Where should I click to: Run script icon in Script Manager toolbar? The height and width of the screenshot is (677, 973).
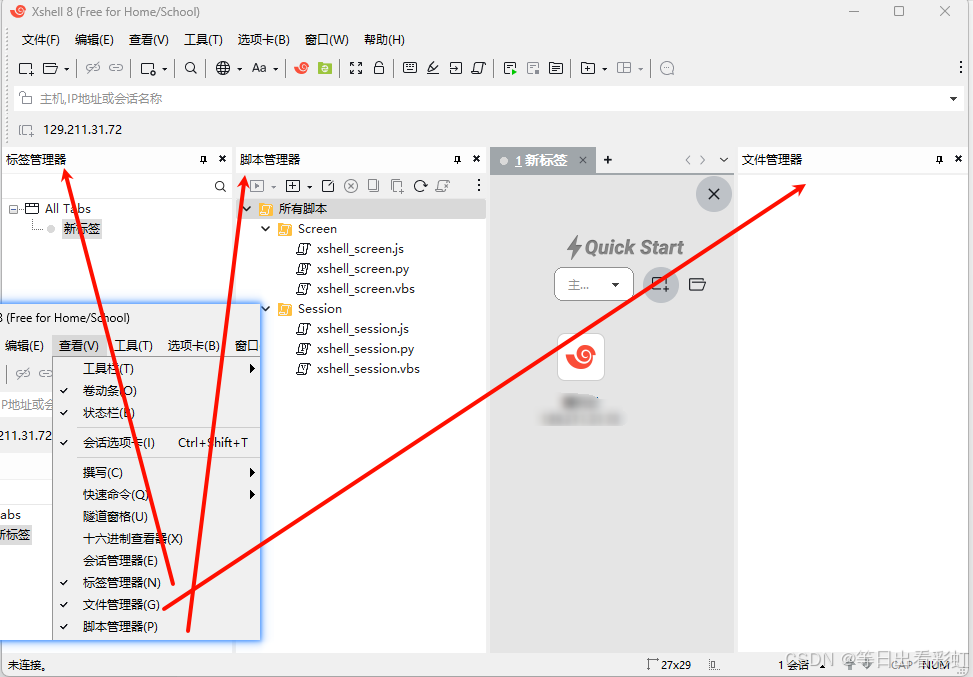[257, 186]
